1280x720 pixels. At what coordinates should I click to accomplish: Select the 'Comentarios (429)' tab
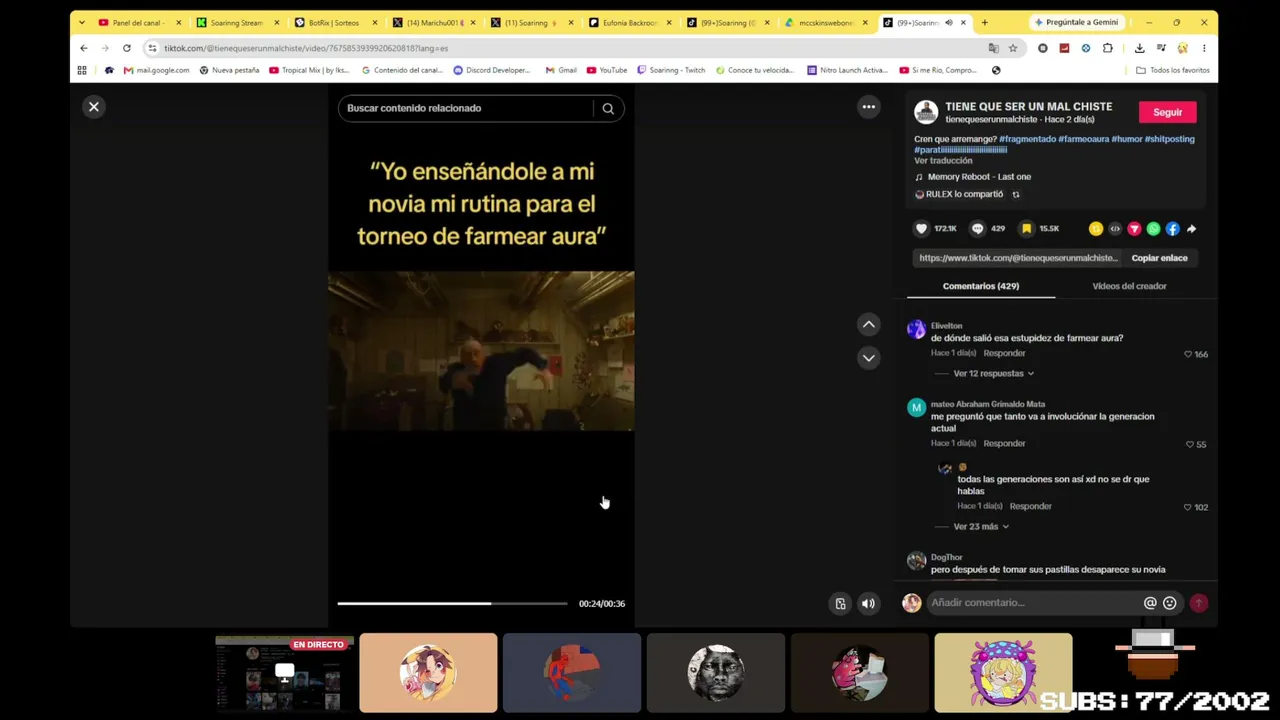pyautogui.click(x=981, y=286)
